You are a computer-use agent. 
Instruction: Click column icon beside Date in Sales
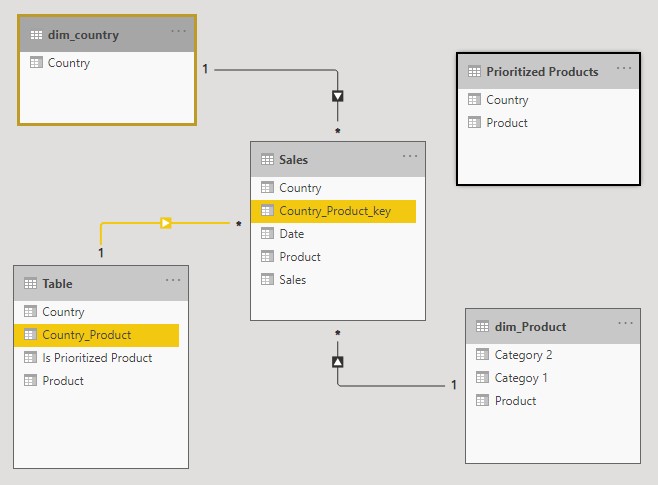(267, 234)
